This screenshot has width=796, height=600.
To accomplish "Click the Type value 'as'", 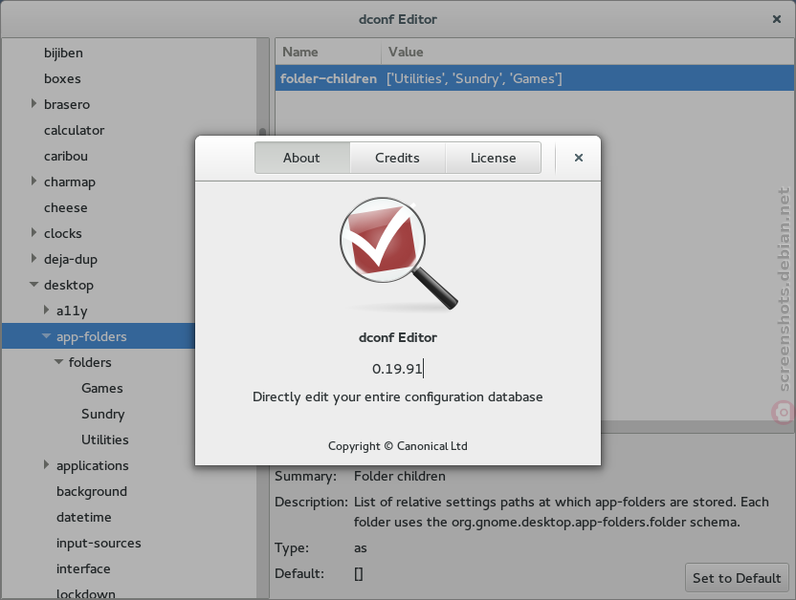I will click(360, 548).
